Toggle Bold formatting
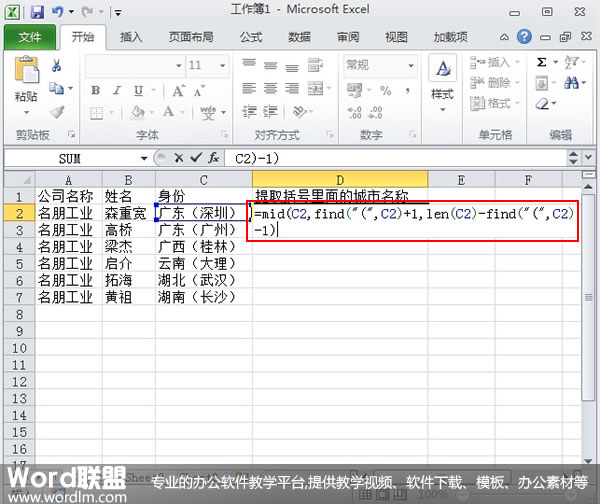The height and width of the screenshot is (504, 600). click(96, 89)
